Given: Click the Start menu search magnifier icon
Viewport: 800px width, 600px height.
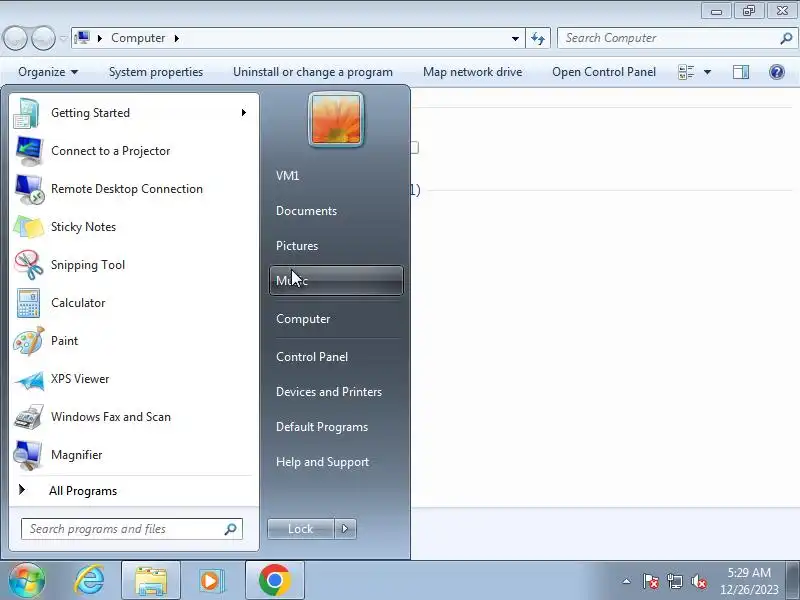Looking at the screenshot, I should point(231,529).
